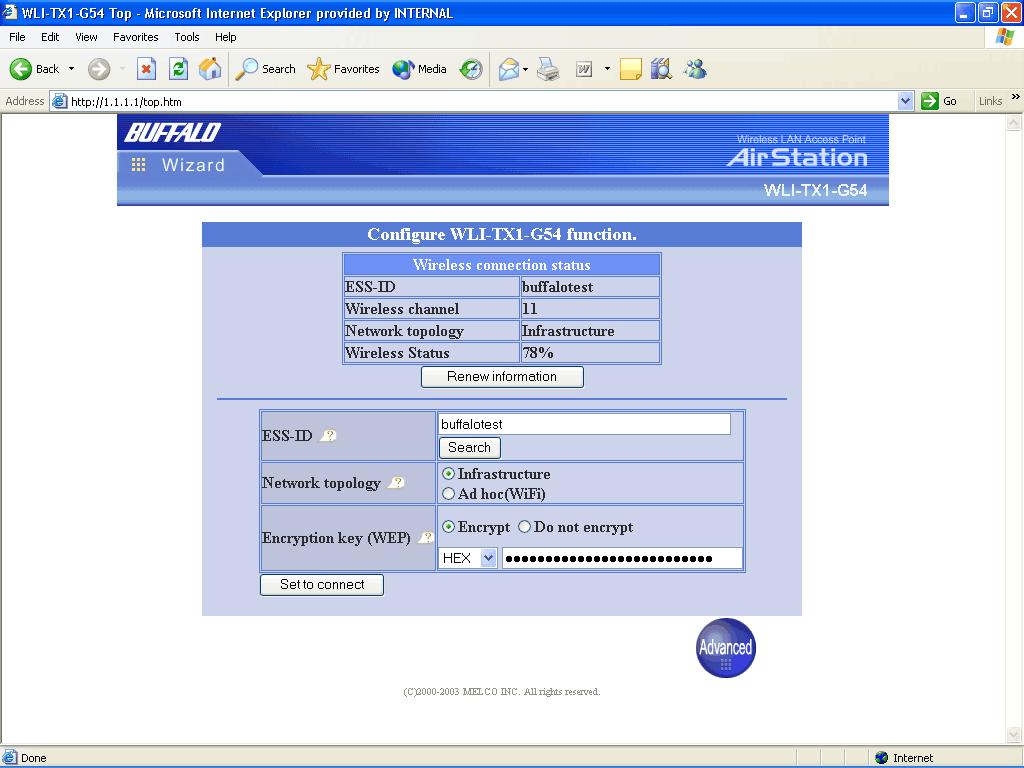Open the Tools menu
The width and height of the screenshot is (1024, 768).
(187, 37)
